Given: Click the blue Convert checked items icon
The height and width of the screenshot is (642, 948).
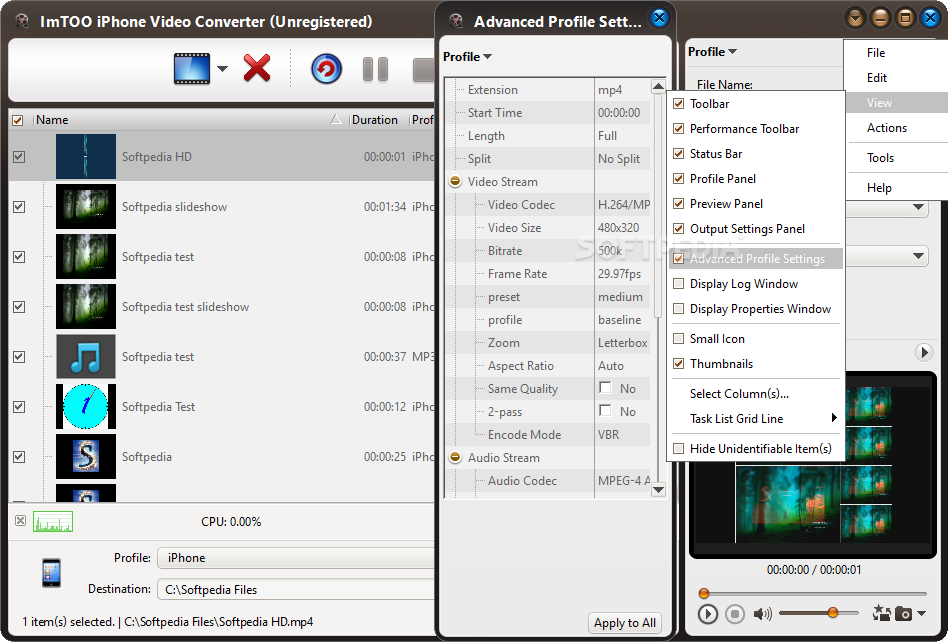Looking at the screenshot, I should (326, 68).
